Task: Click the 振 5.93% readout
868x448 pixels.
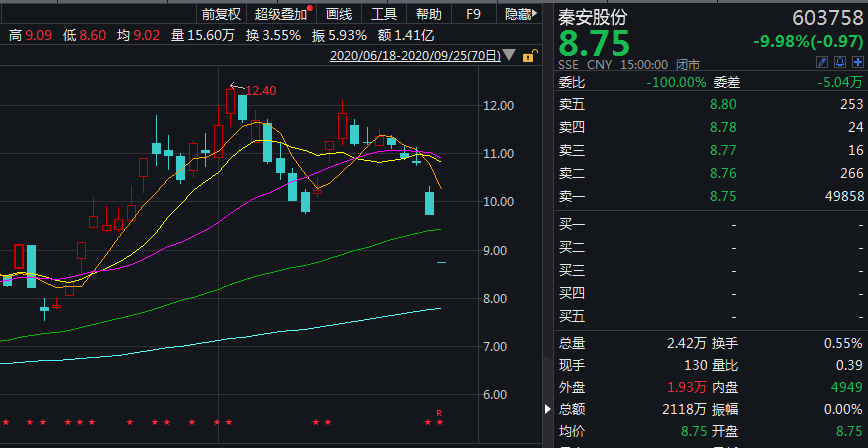Action: tap(339, 37)
